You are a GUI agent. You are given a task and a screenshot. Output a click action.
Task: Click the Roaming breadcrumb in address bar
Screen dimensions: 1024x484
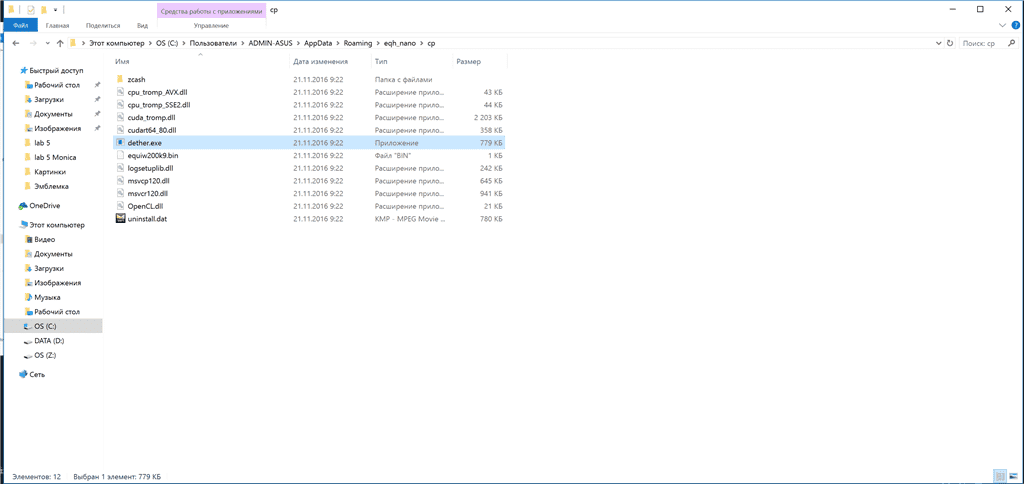click(356, 44)
